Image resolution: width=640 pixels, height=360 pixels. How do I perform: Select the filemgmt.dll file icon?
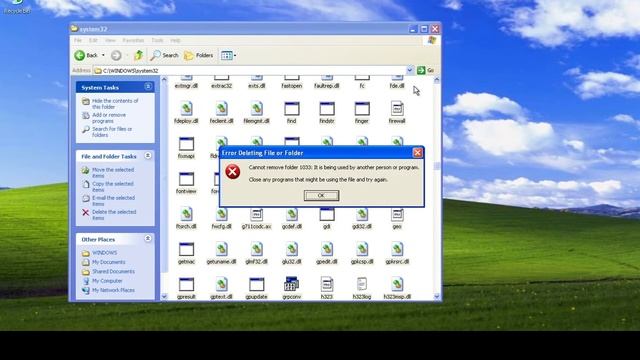[x=256, y=109]
